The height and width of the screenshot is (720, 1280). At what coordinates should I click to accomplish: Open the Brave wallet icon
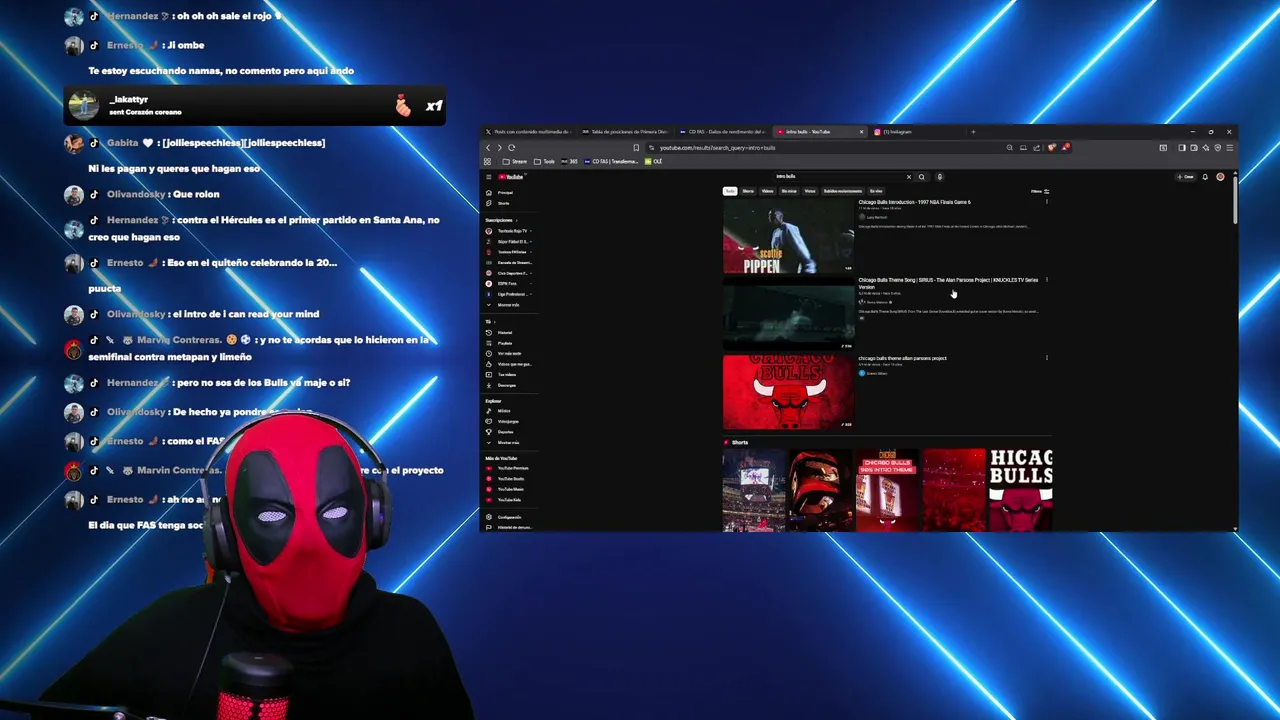(1194, 148)
